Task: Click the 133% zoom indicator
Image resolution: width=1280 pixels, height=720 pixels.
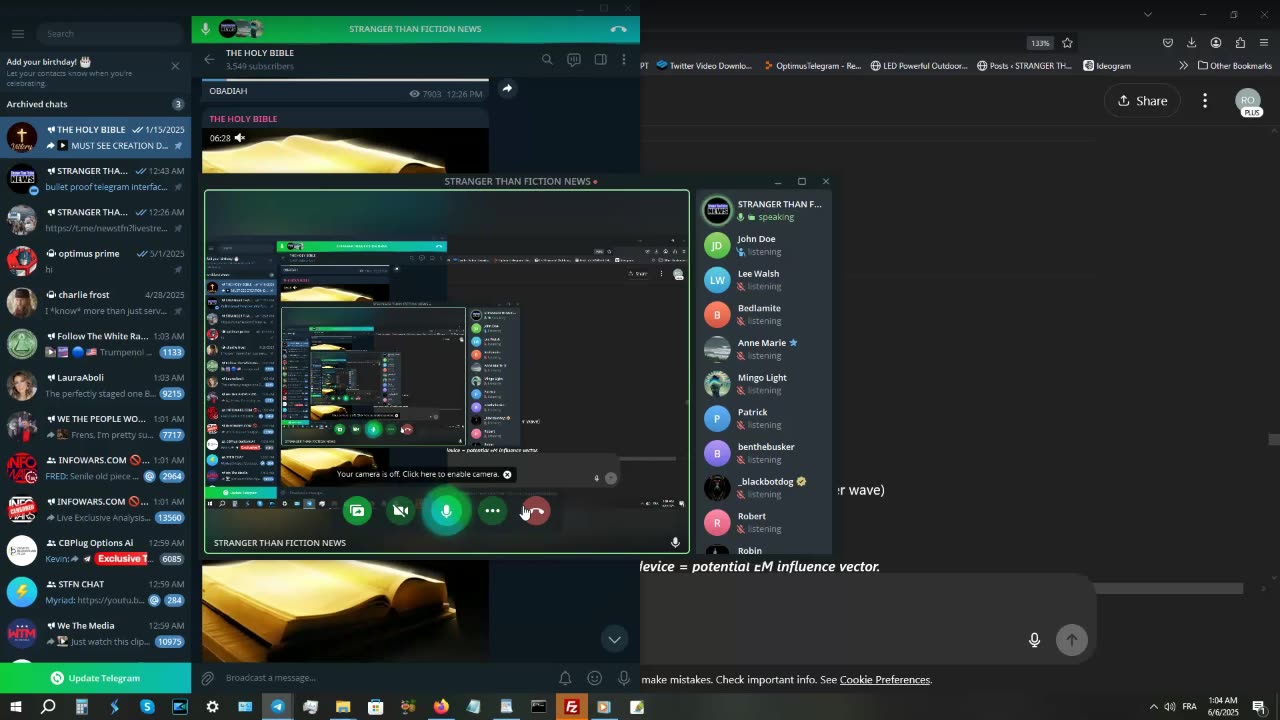Action: 1040,43
